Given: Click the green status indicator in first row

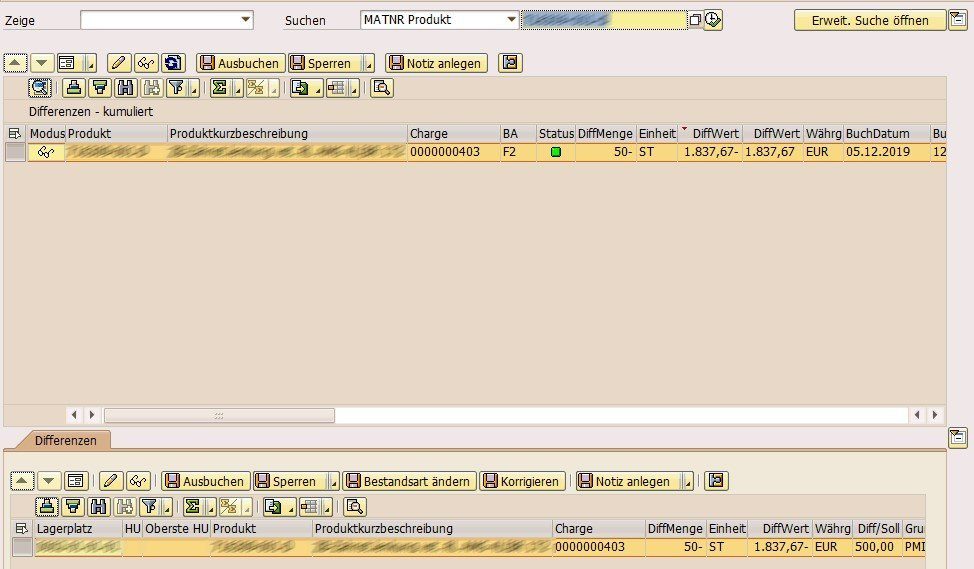Looking at the screenshot, I should [556, 152].
